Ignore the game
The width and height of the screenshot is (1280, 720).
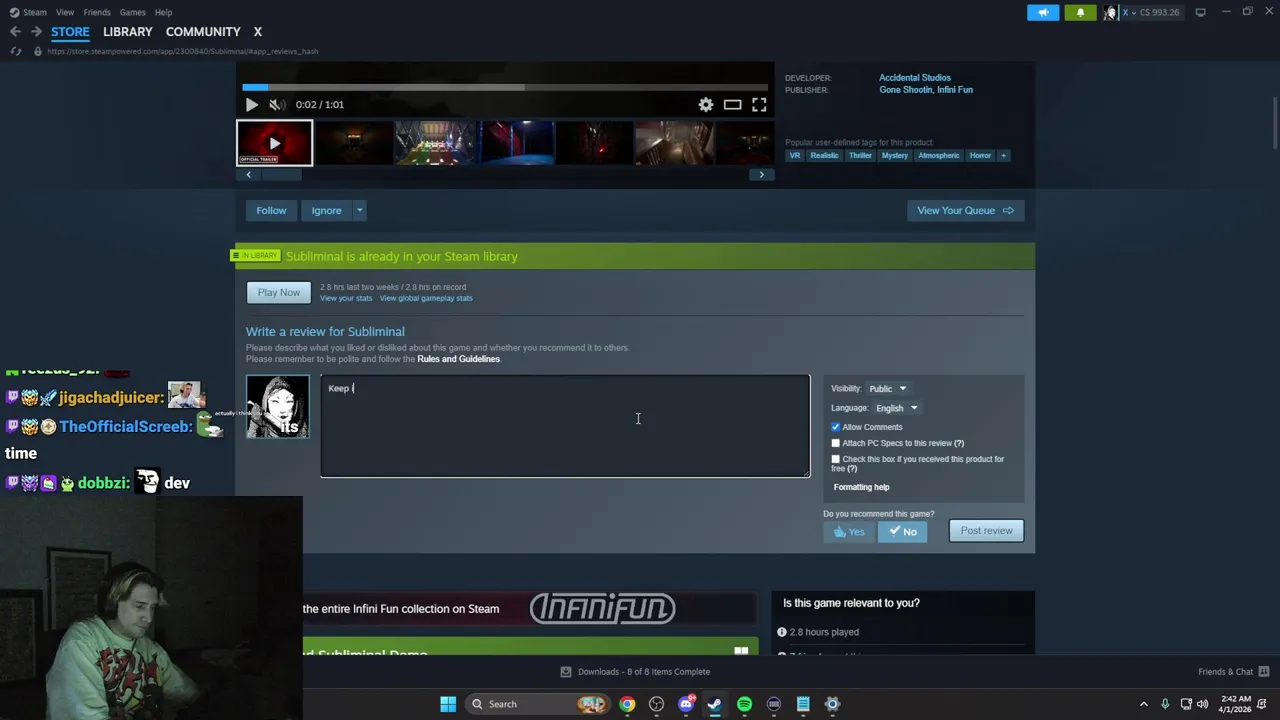pyautogui.click(x=326, y=210)
